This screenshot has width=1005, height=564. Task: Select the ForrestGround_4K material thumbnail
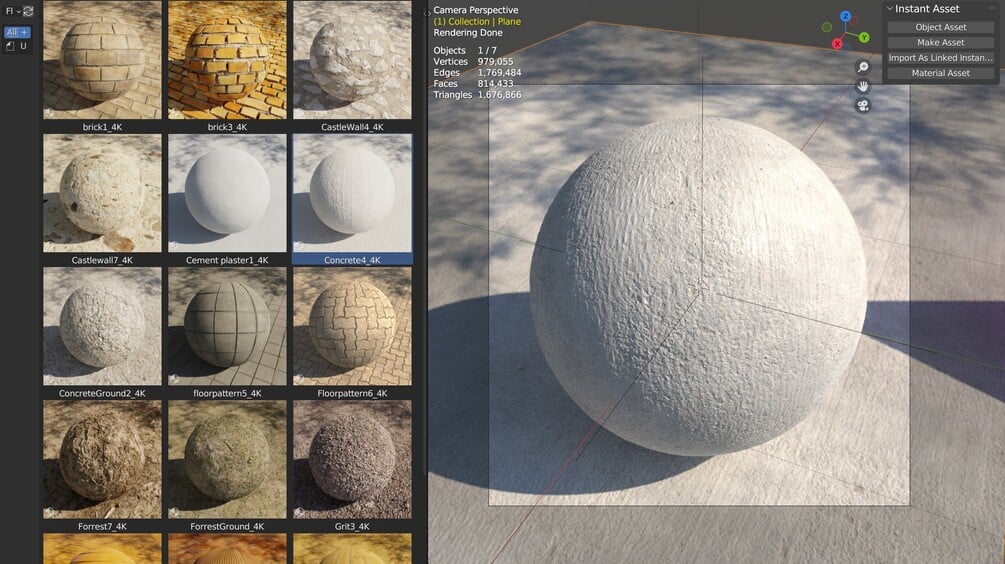point(227,460)
